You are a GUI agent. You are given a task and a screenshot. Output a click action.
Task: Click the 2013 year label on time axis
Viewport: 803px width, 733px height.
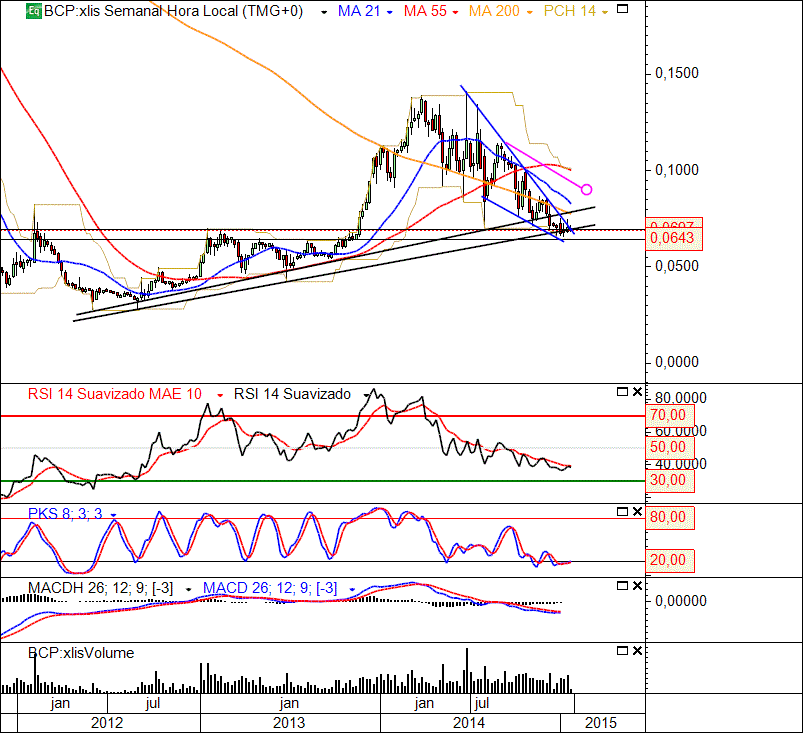pos(289,723)
